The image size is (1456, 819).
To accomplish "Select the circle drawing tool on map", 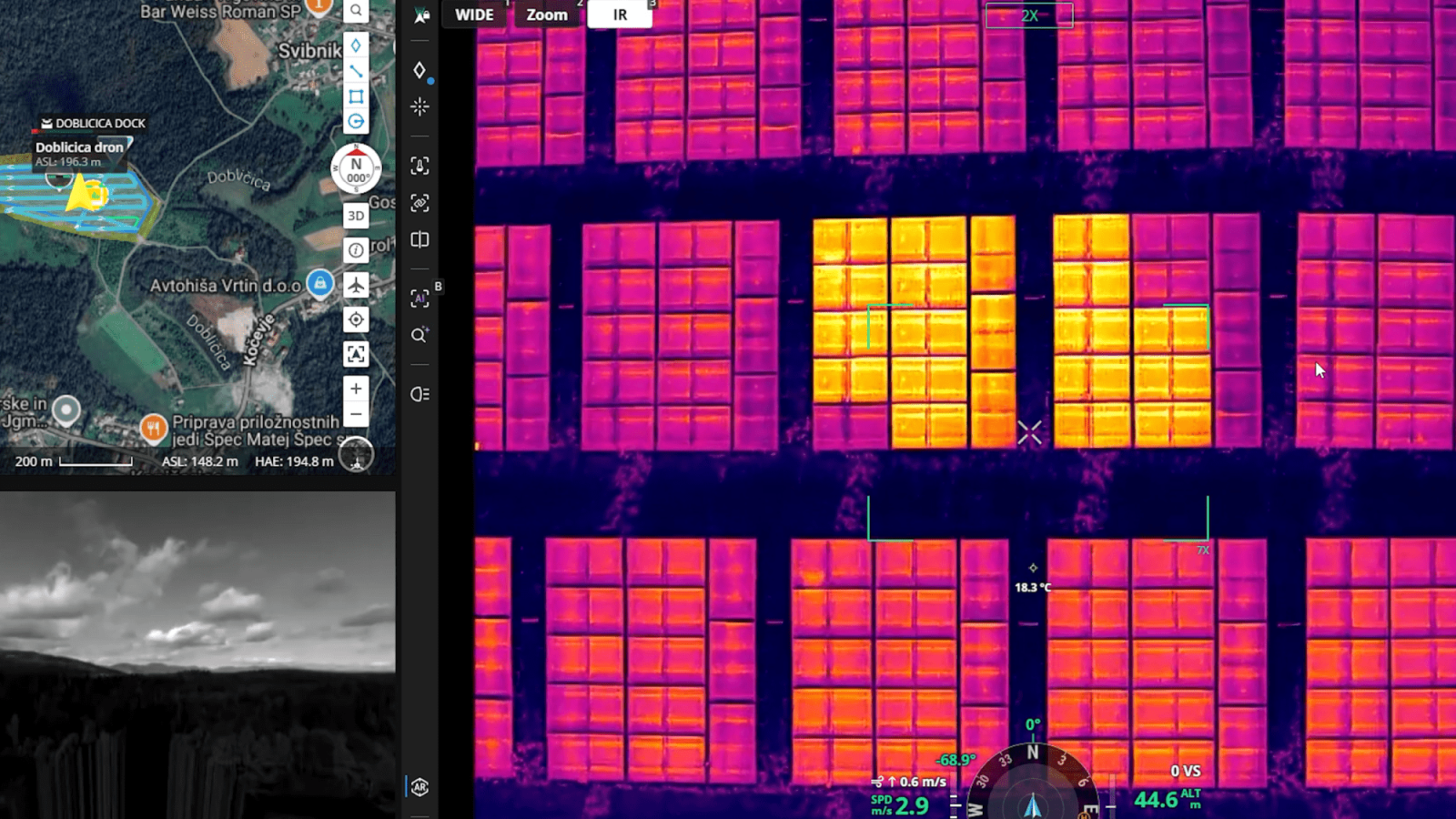I will pos(356,121).
